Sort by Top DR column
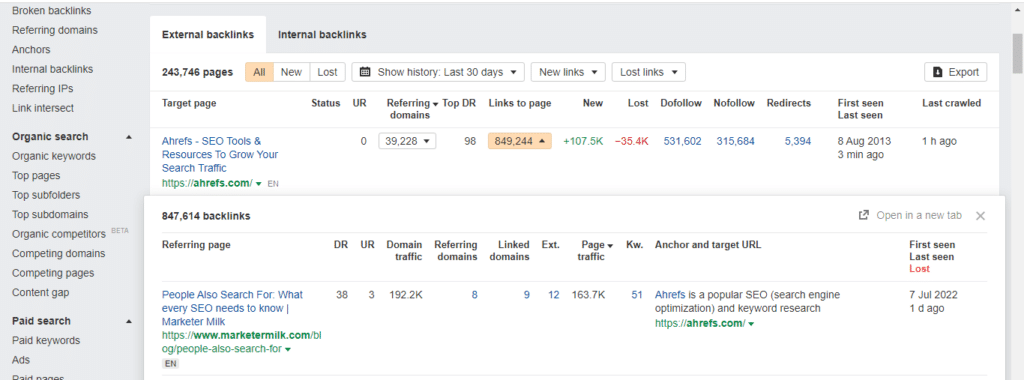Image resolution: width=1024 pixels, height=380 pixels. tap(458, 103)
